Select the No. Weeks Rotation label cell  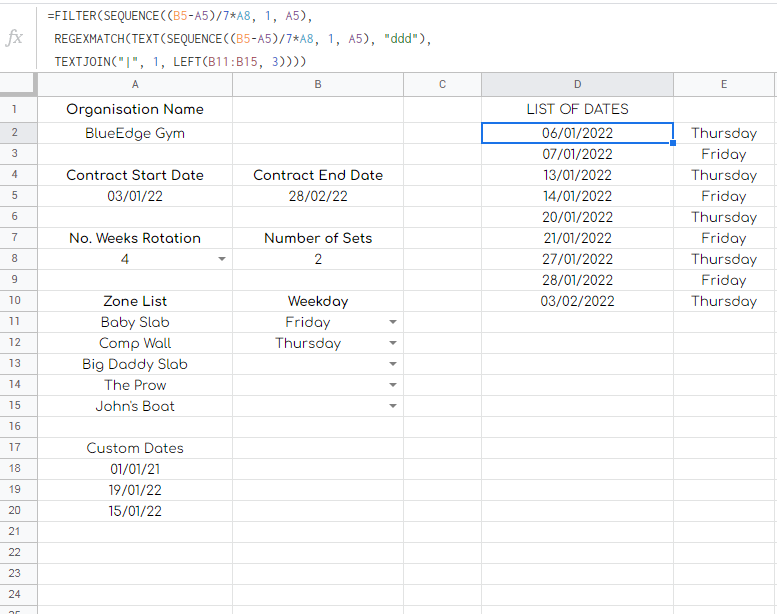pyautogui.click(x=135, y=238)
